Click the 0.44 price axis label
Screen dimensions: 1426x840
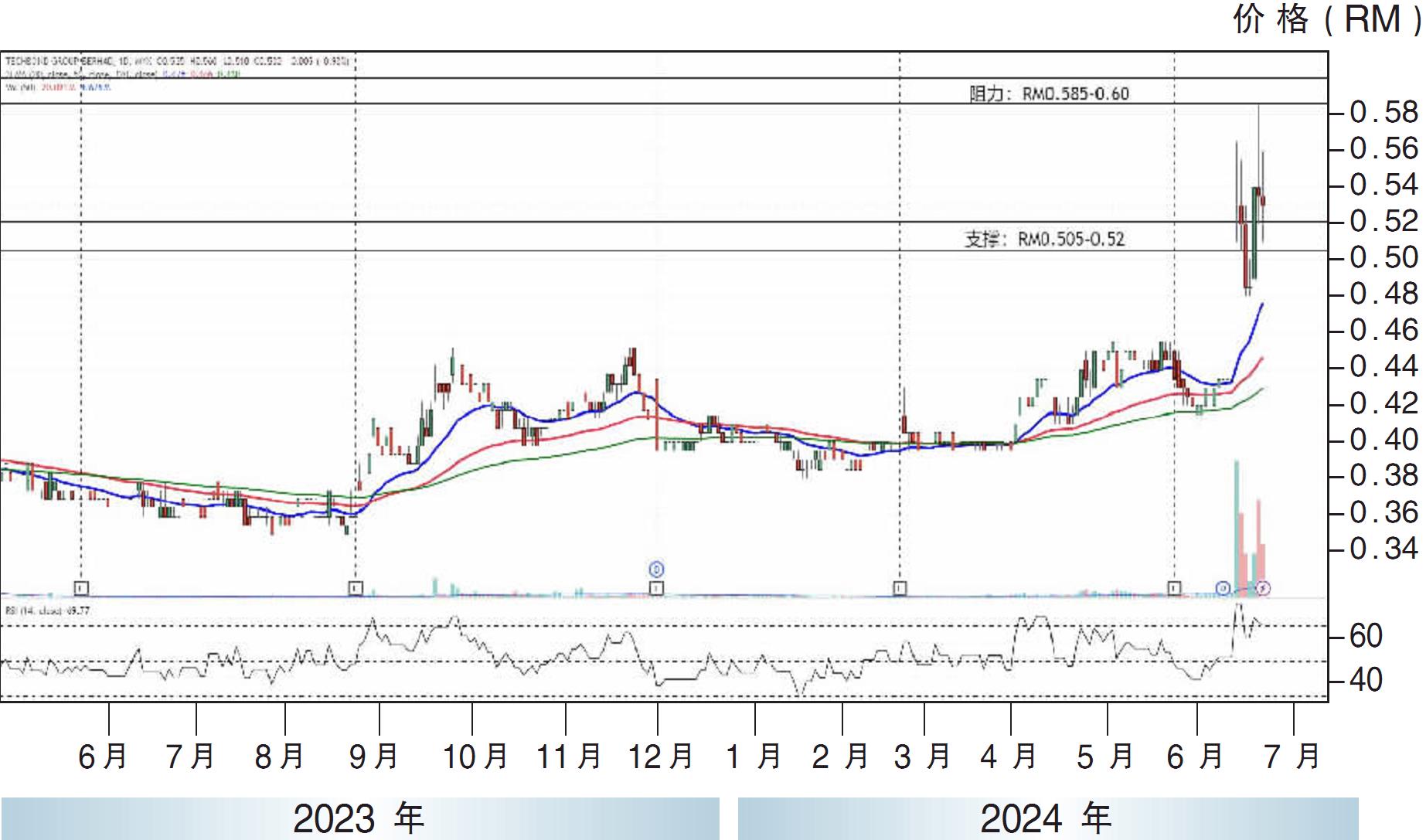pos(1383,366)
